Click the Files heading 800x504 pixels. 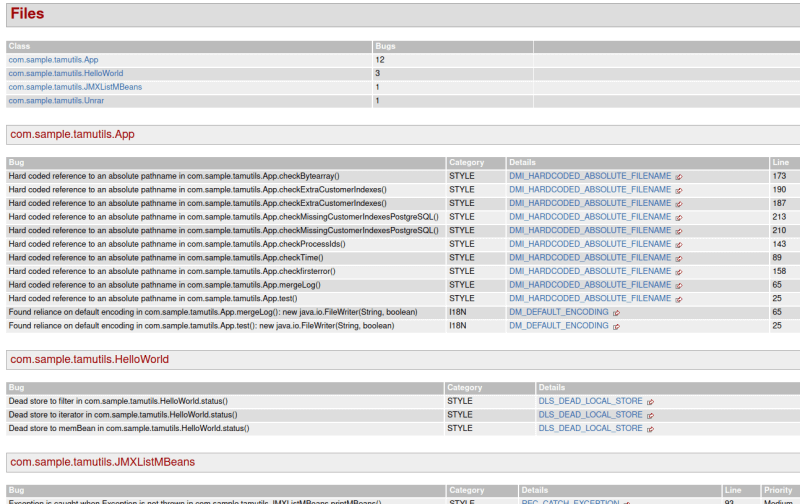click(27, 14)
